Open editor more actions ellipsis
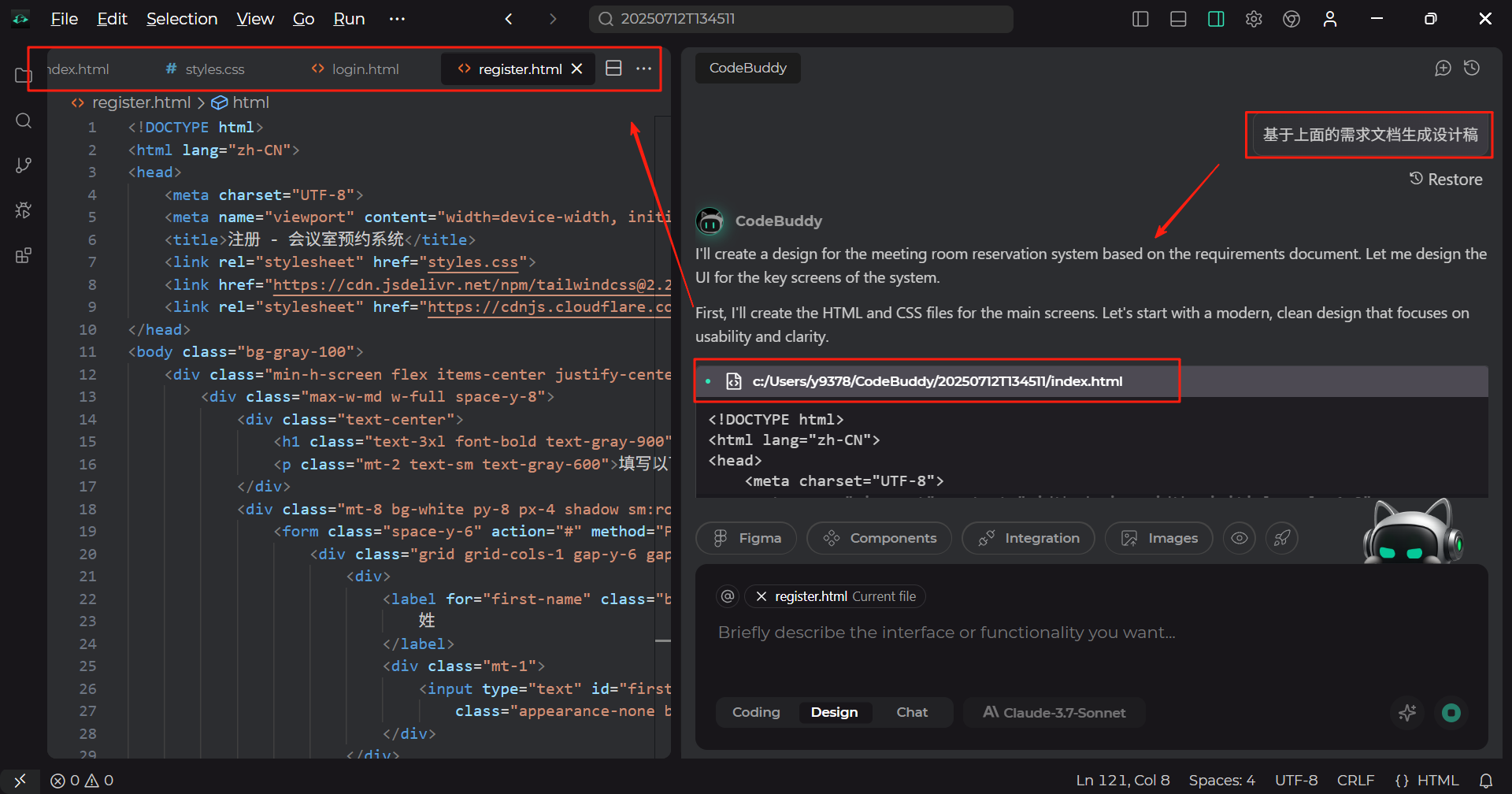This screenshot has height=794, width=1512. (x=644, y=69)
